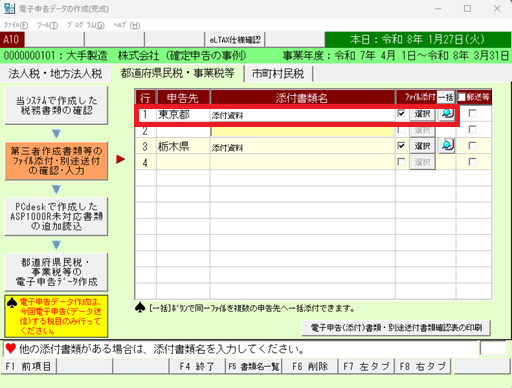Click the application icon in the title bar
512x388 pixels.
[9, 8]
